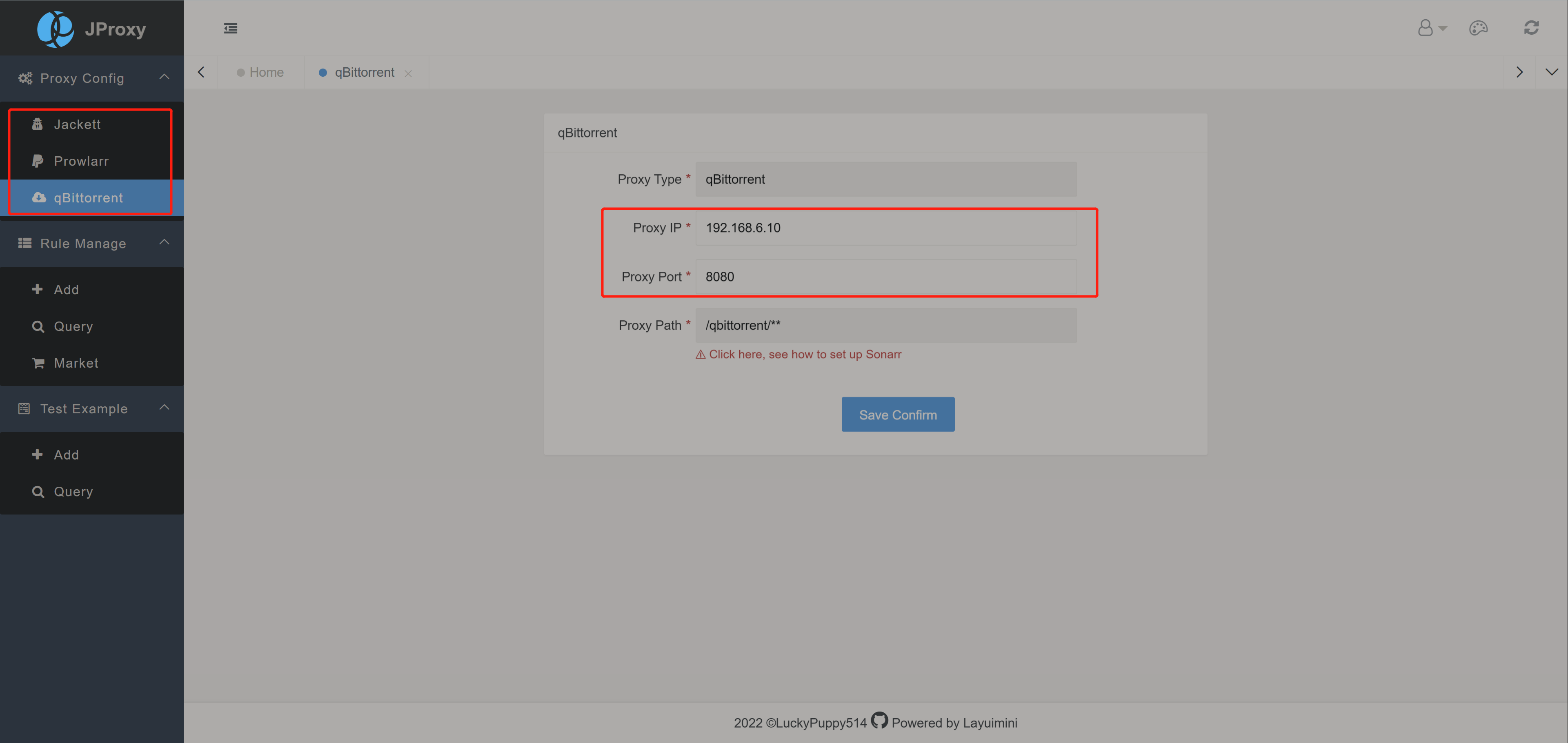Open Jackett proxy config

77,124
